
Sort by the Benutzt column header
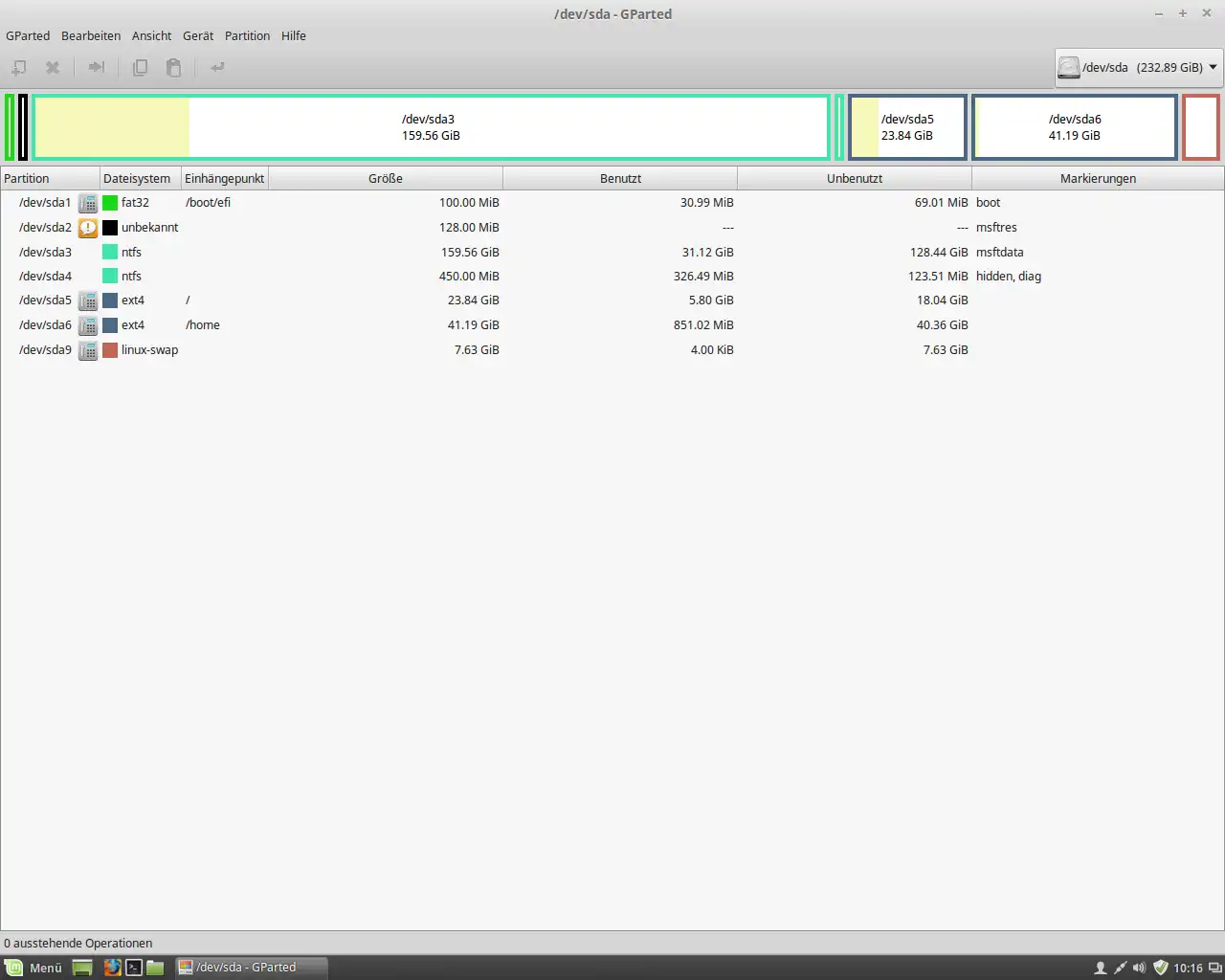pyautogui.click(x=620, y=179)
